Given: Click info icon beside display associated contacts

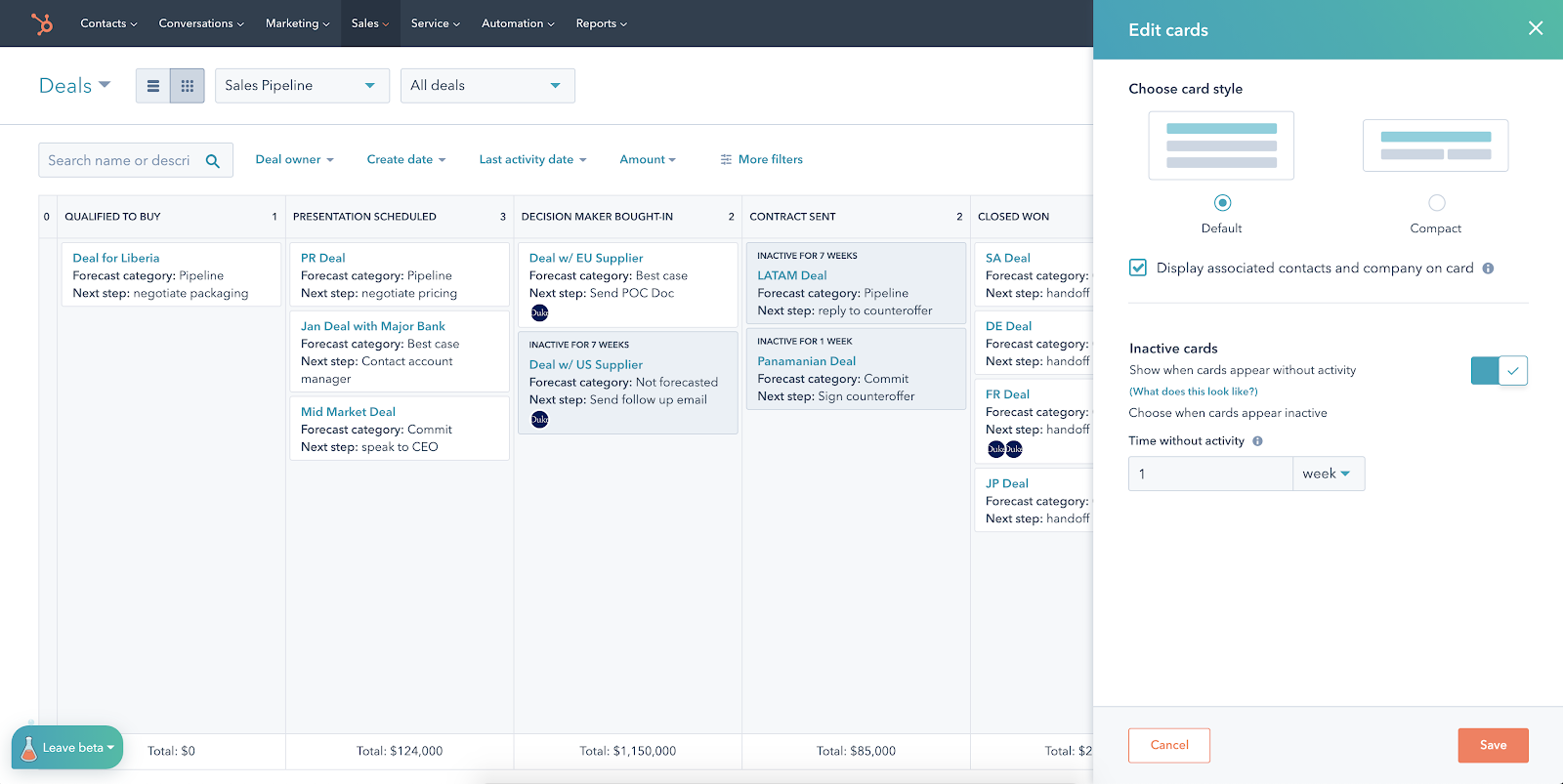Looking at the screenshot, I should [1488, 268].
